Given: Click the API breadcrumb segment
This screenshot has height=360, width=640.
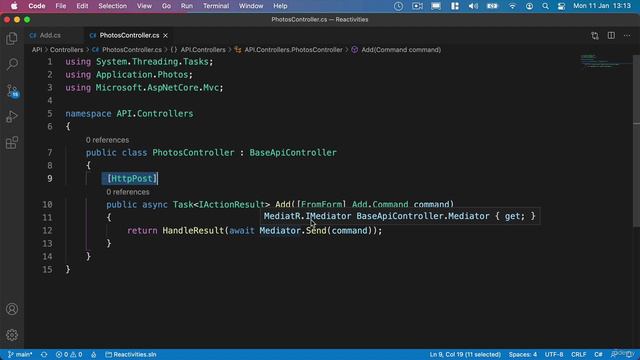Looking at the screenshot, I should click(x=37, y=50).
